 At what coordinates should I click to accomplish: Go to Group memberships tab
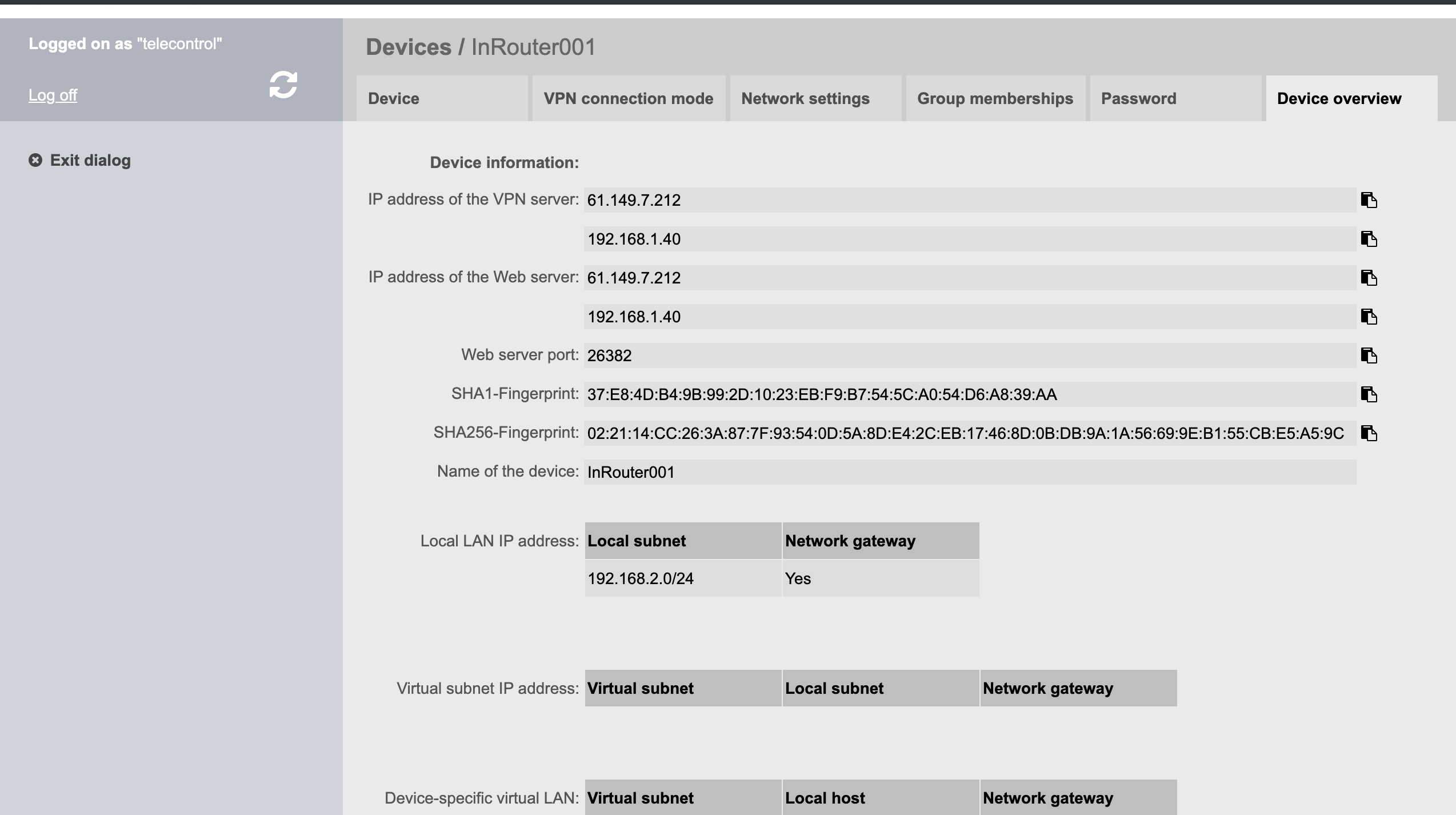(995, 98)
